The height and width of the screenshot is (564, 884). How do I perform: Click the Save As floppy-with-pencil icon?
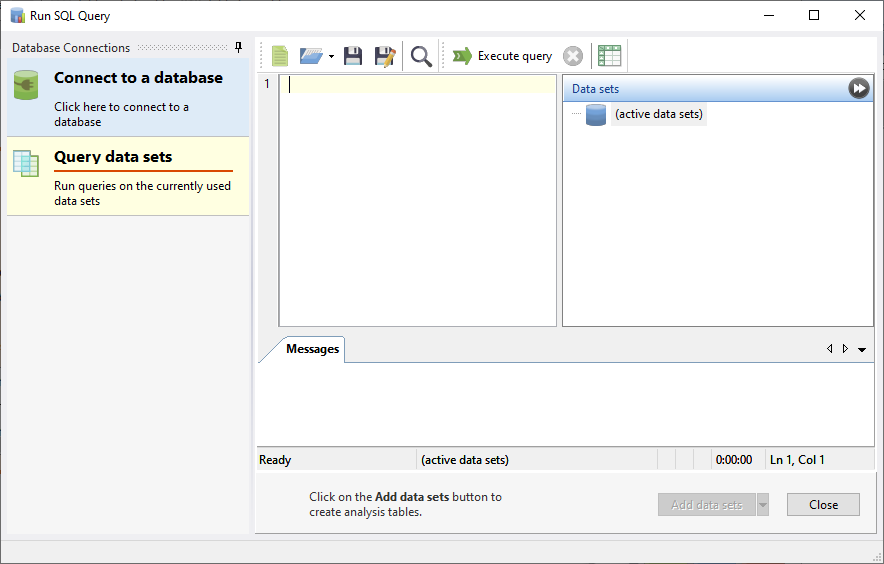(384, 56)
